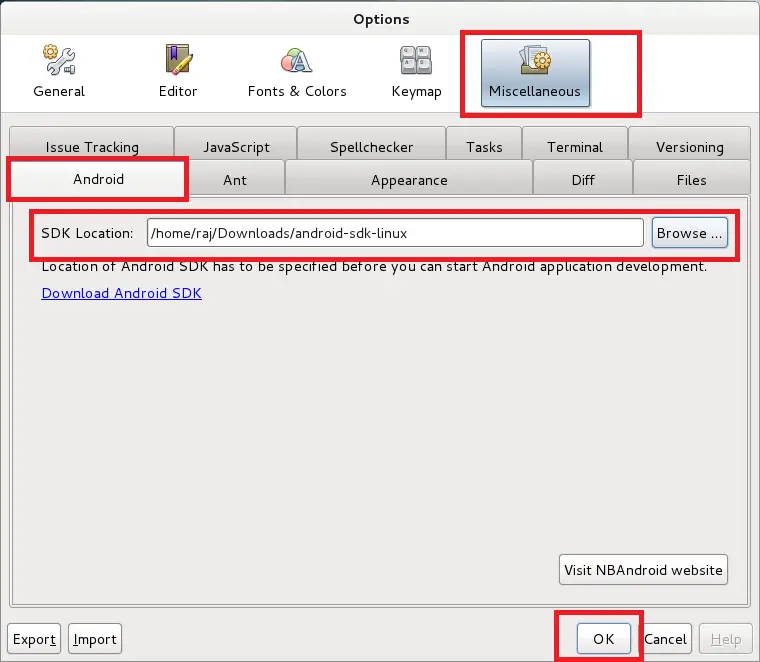Open the Download Android SDK link

(122, 293)
